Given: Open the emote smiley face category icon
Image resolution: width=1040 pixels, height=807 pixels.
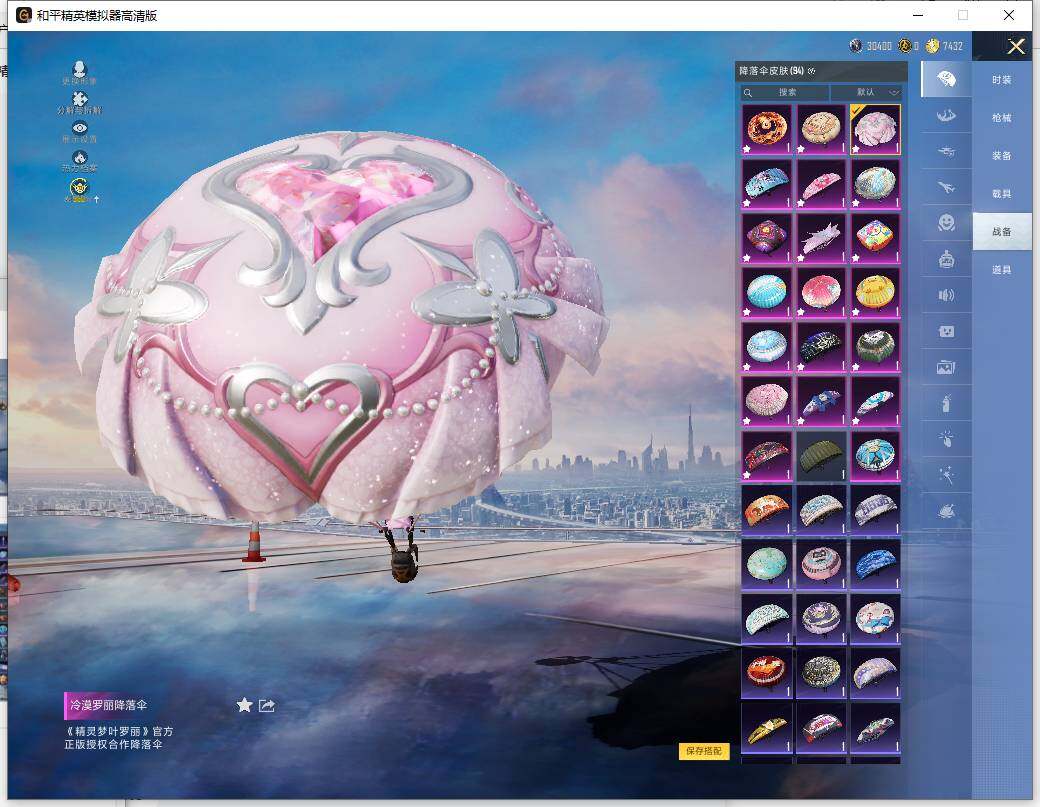Looking at the screenshot, I should [946, 223].
